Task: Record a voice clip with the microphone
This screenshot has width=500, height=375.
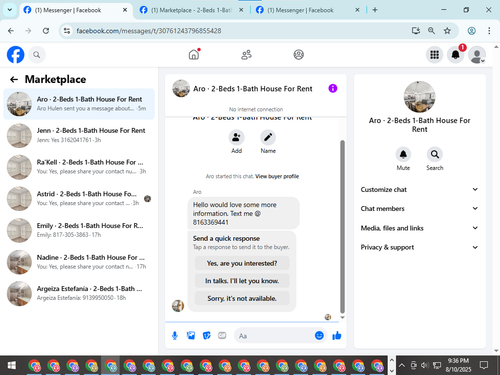Action: (x=175, y=336)
